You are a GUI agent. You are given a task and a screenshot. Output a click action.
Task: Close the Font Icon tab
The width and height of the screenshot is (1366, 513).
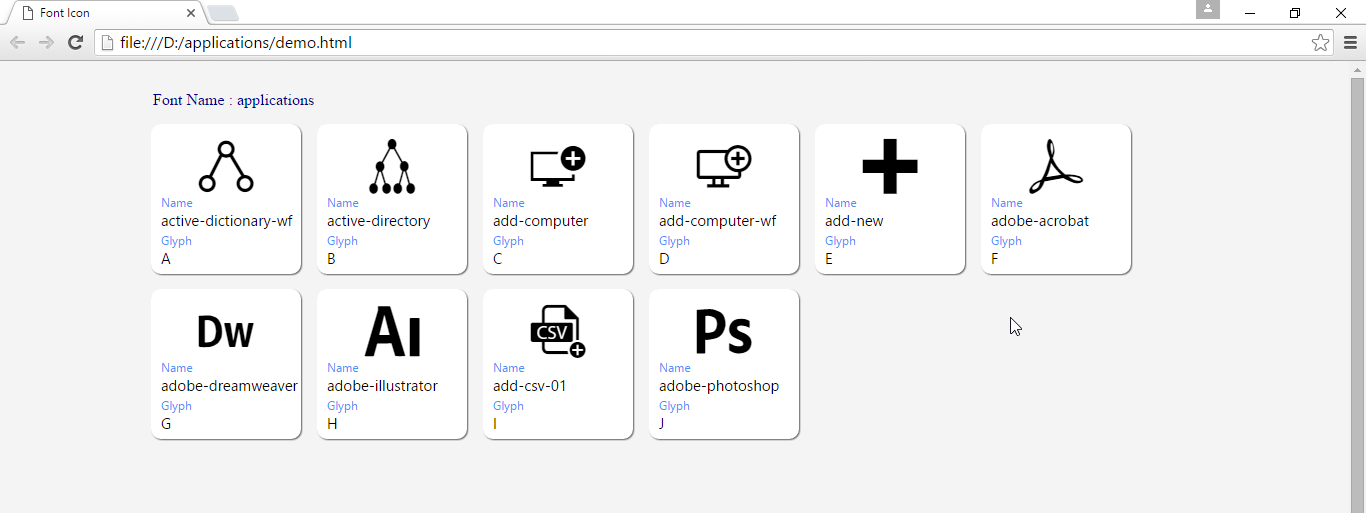[191, 13]
